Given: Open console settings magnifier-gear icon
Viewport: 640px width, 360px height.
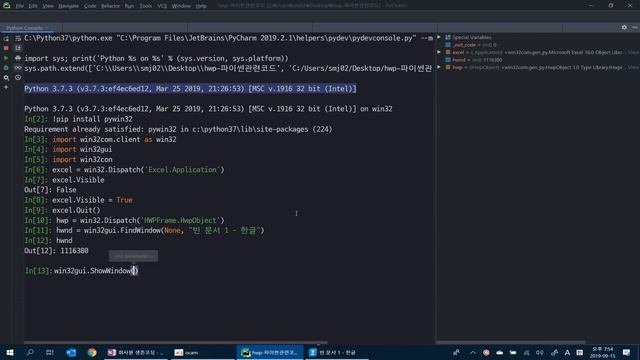Looking at the screenshot, I should point(6,78).
